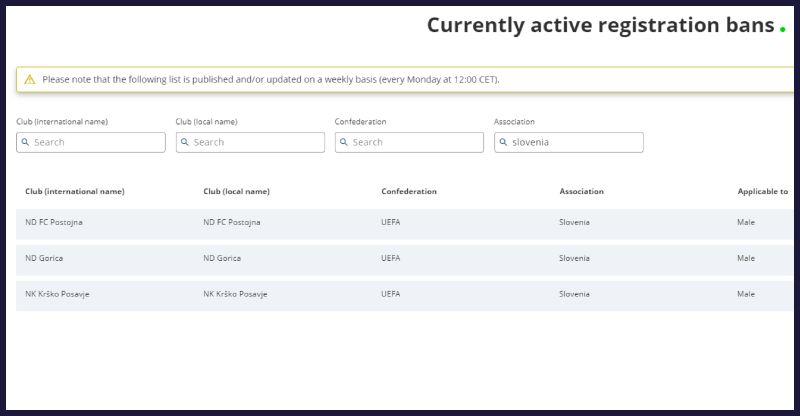Viewport: 800px width, 416px height.
Task: Select ND Gorica in the local name column
Action: click(222, 258)
